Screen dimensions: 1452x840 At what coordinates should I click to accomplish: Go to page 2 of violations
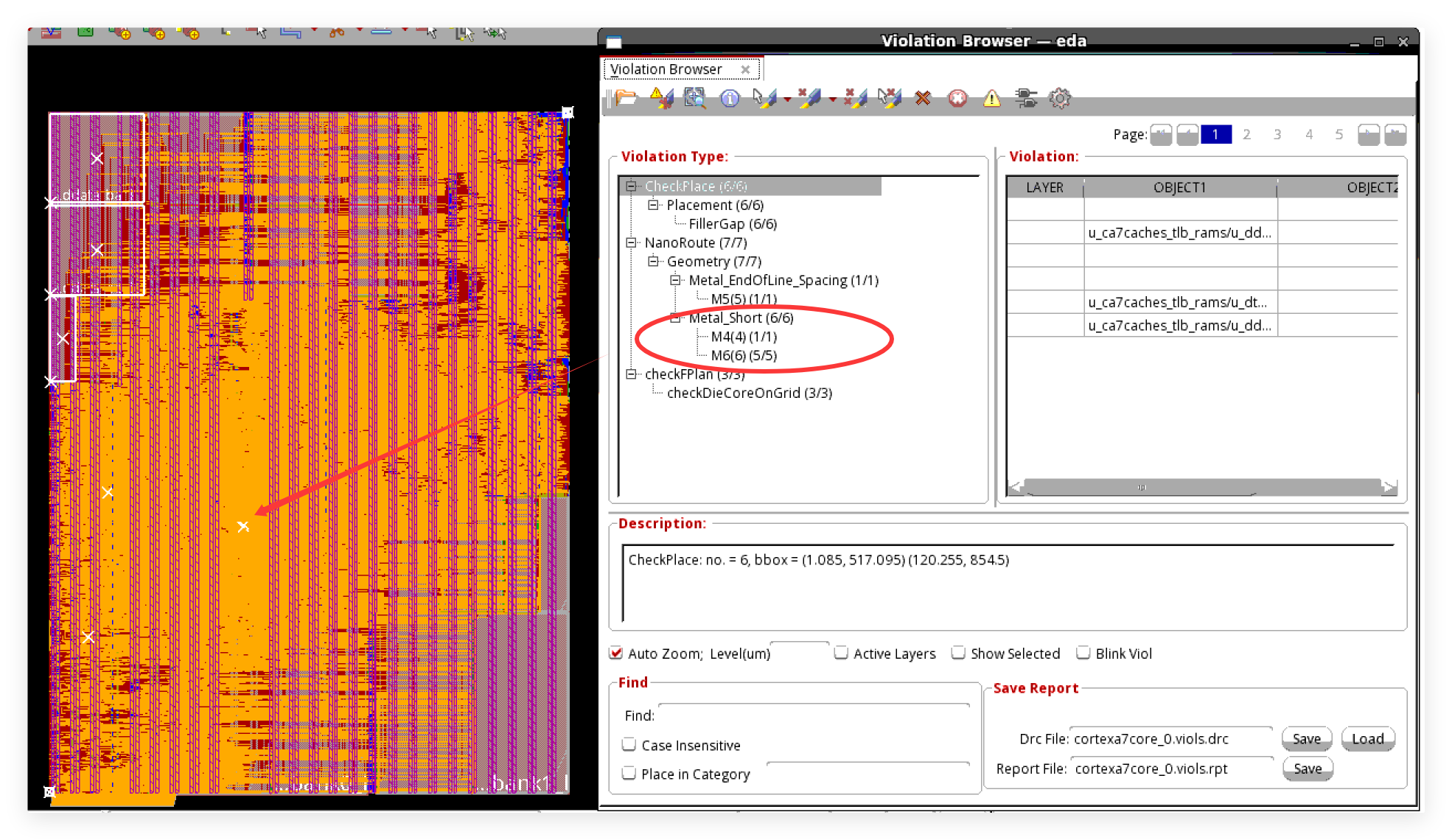tap(1246, 134)
